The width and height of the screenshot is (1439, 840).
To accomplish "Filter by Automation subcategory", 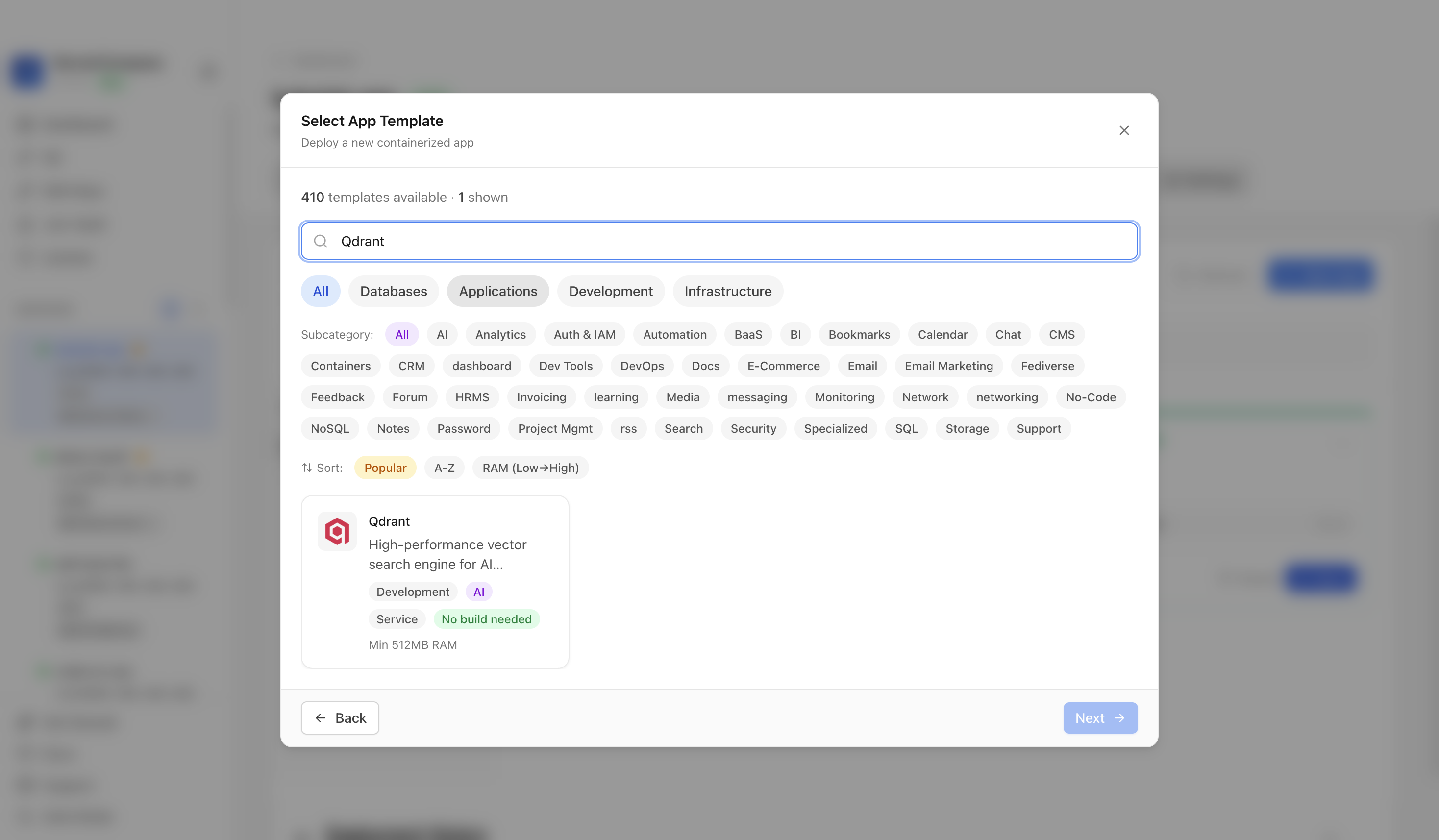I will (674, 335).
